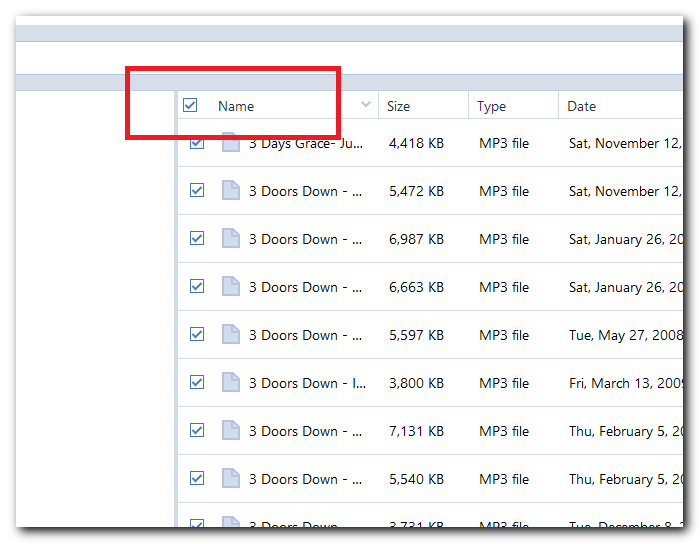Viewport: 700px width, 544px height.
Task: Select the file named "3 Days Grace- Ju..."
Action: pyautogui.click(x=306, y=144)
